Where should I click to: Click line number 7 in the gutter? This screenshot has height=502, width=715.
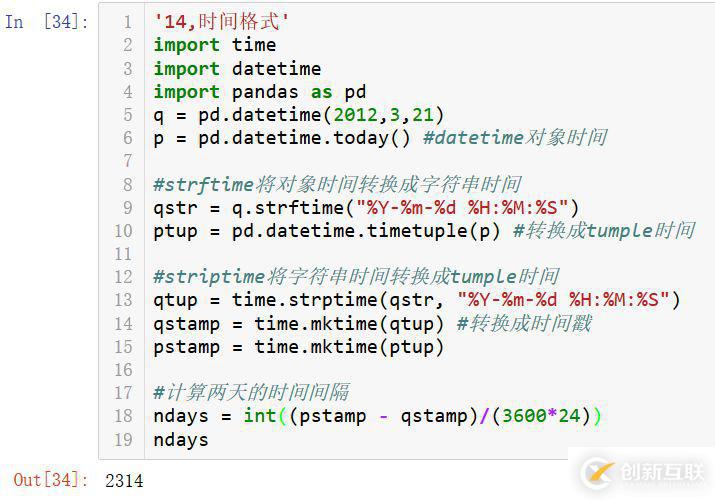point(127,161)
